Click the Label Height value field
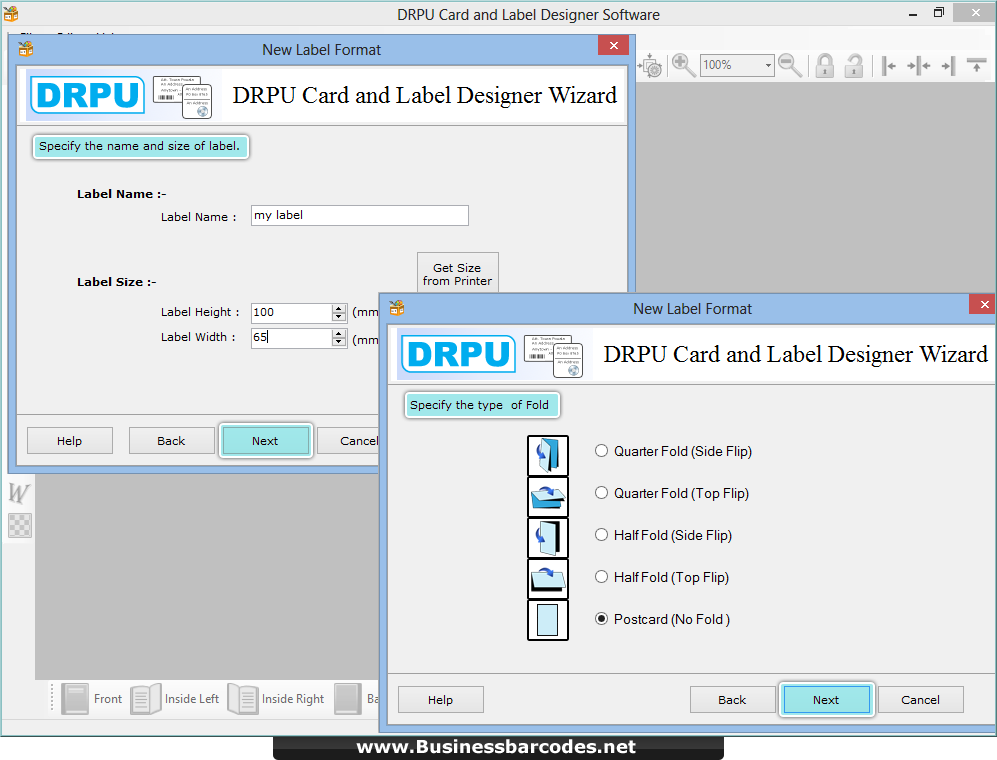This screenshot has height=760, width=997. [x=291, y=312]
